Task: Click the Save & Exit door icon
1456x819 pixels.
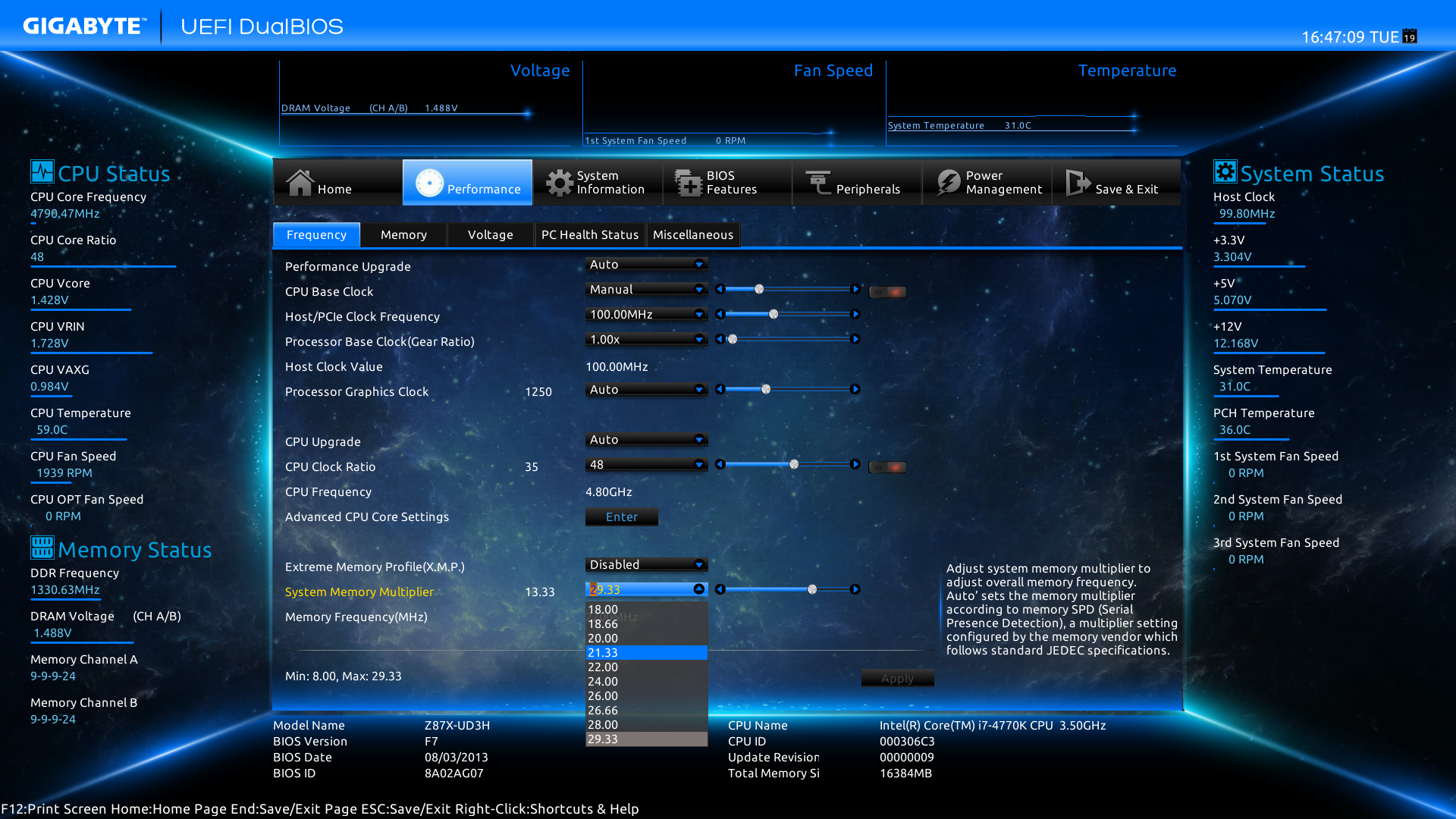Action: 1077,183
